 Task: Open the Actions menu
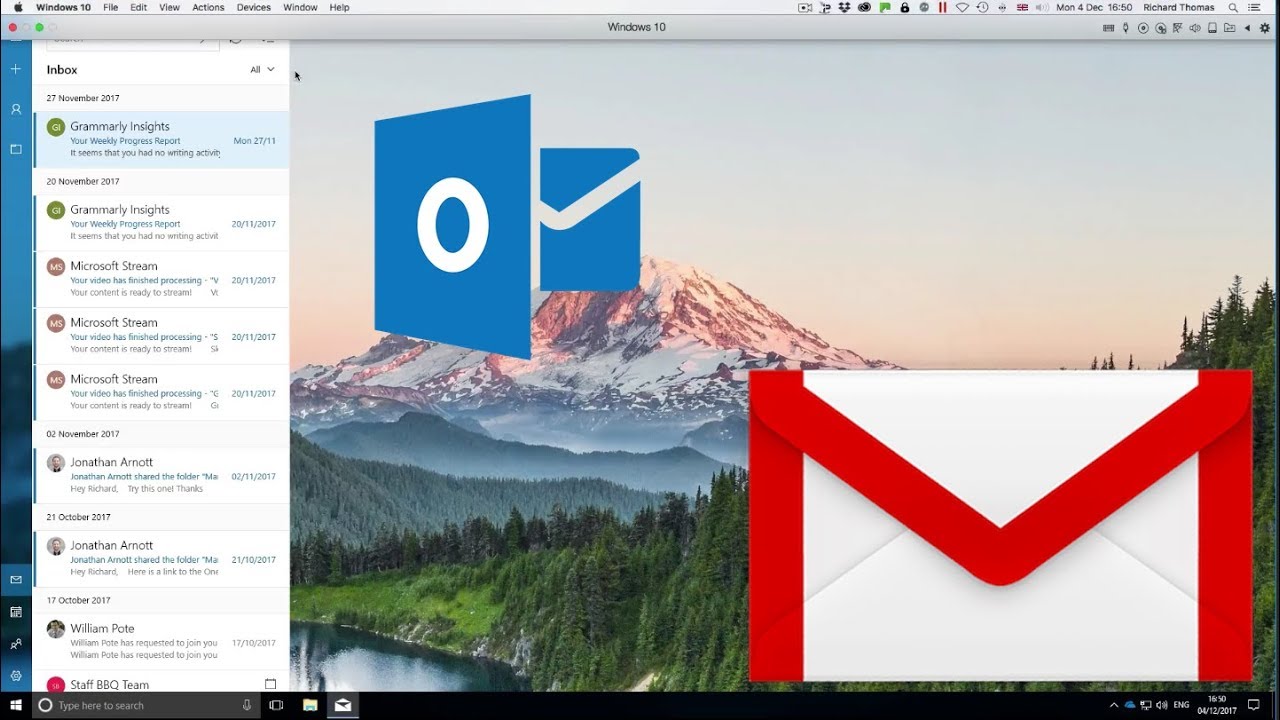[208, 7]
